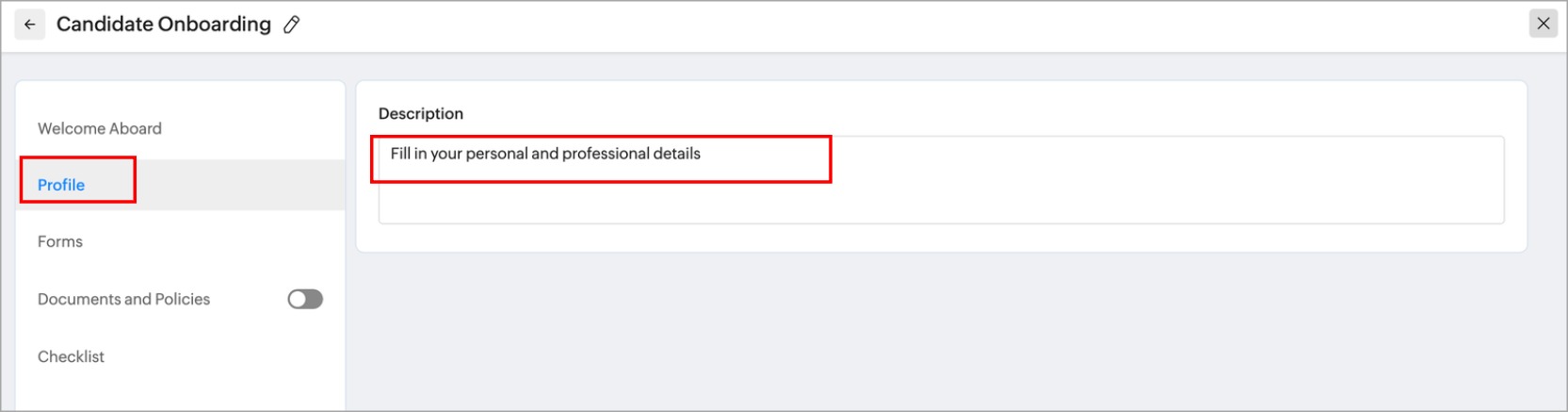The width and height of the screenshot is (1568, 412).
Task: Select the Profile section
Action: point(61,185)
